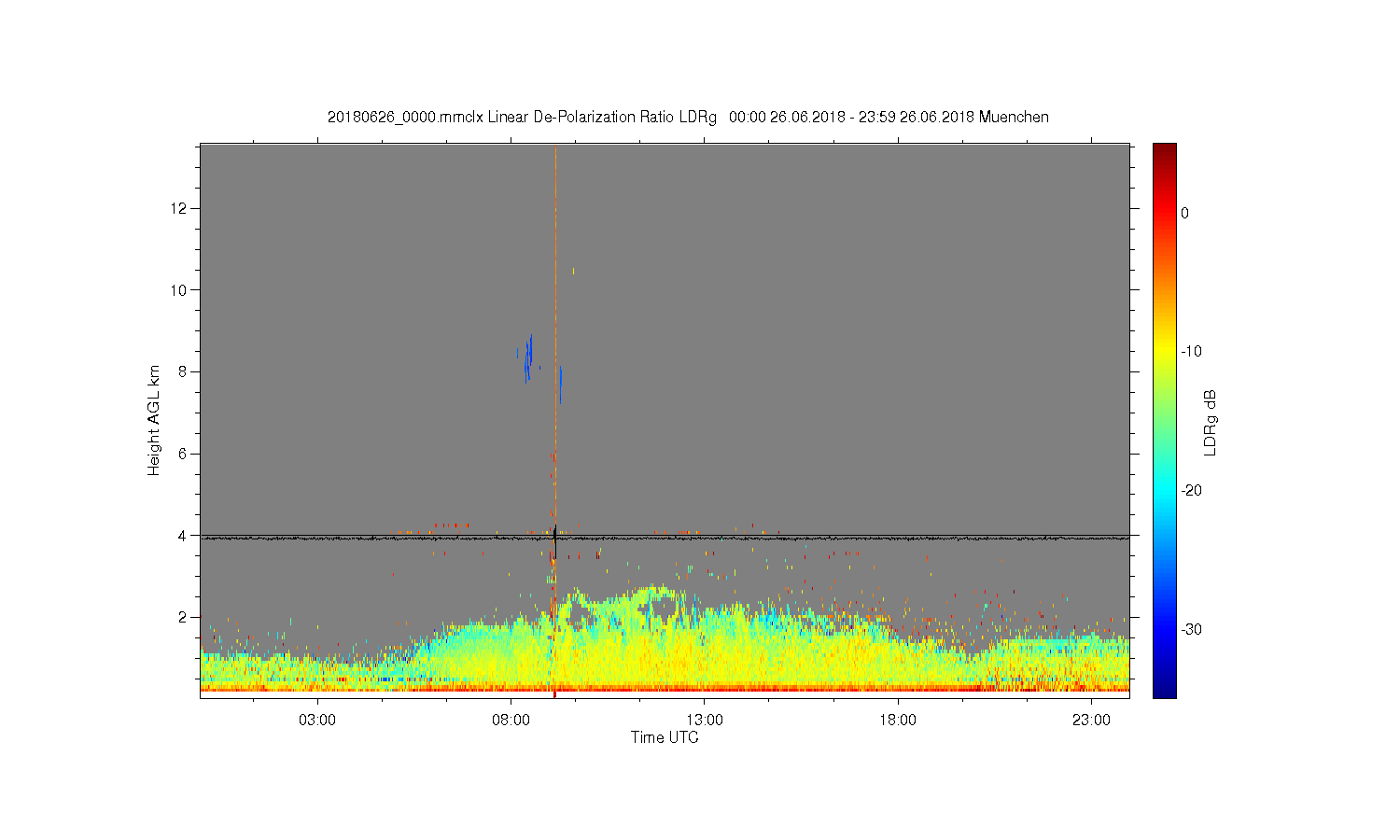This screenshot has height=840, width=1400.
Task: Click the '13:00' time tick label
Action: pyautogui.click(x=705, y=721)
